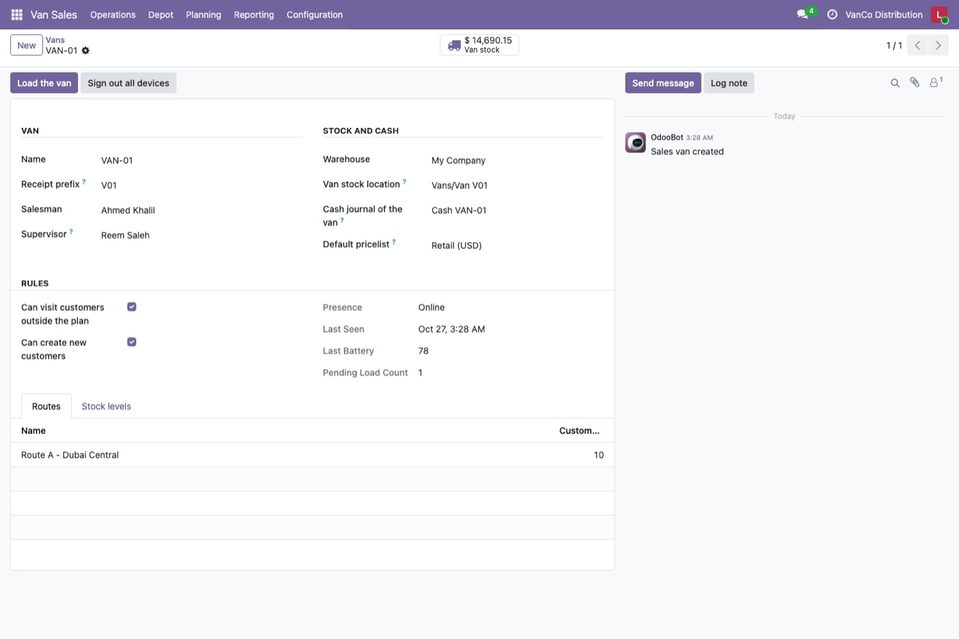The width and height of the screenshot is (959, 639).
Task: Show the Cash journal help icon
Action: (342, 221)
